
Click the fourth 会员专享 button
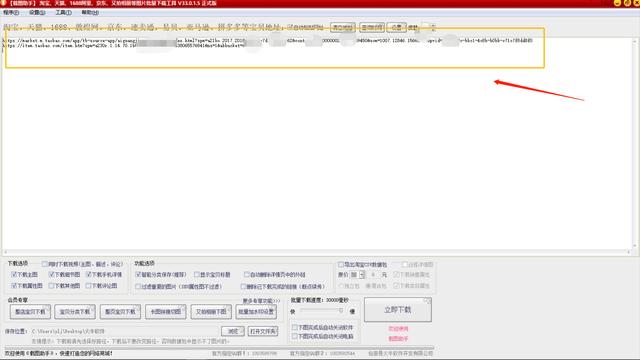coord(166,312)
